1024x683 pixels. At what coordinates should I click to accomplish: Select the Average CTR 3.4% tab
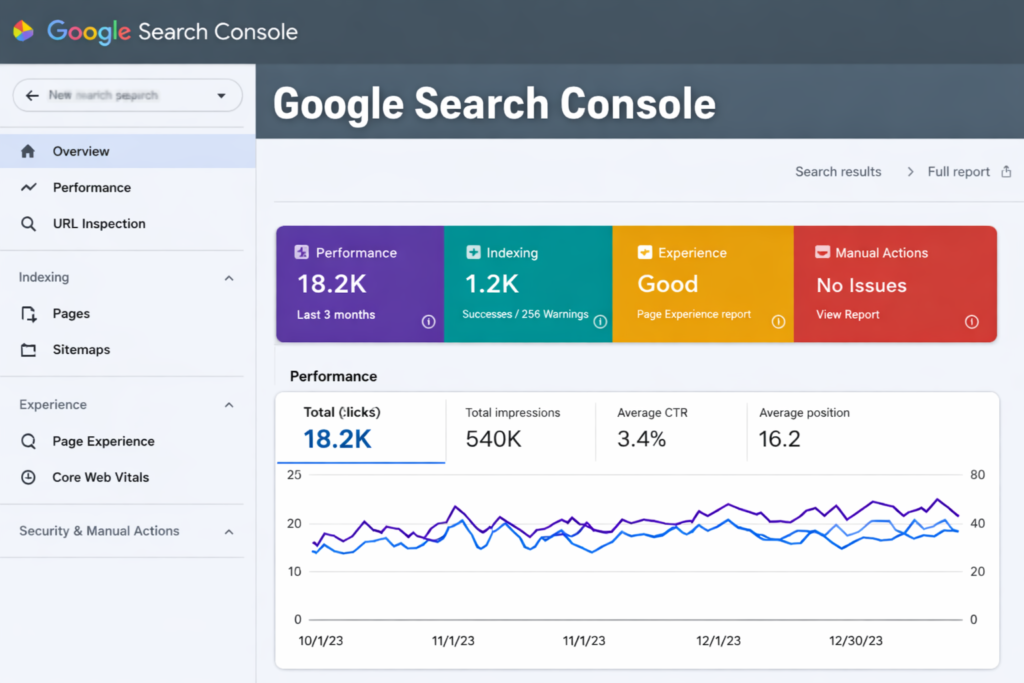point(671,430)
